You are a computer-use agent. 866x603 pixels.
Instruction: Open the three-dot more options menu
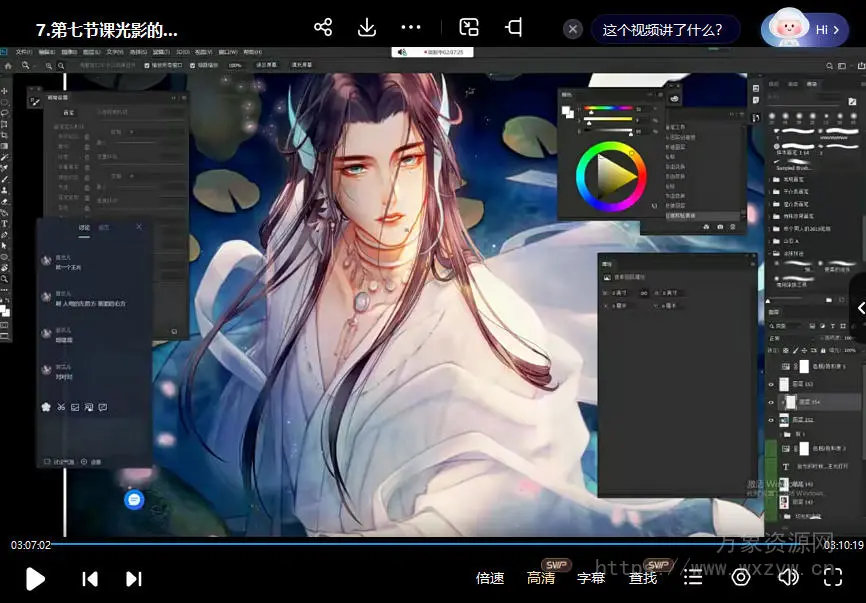(x=411, y=27)
